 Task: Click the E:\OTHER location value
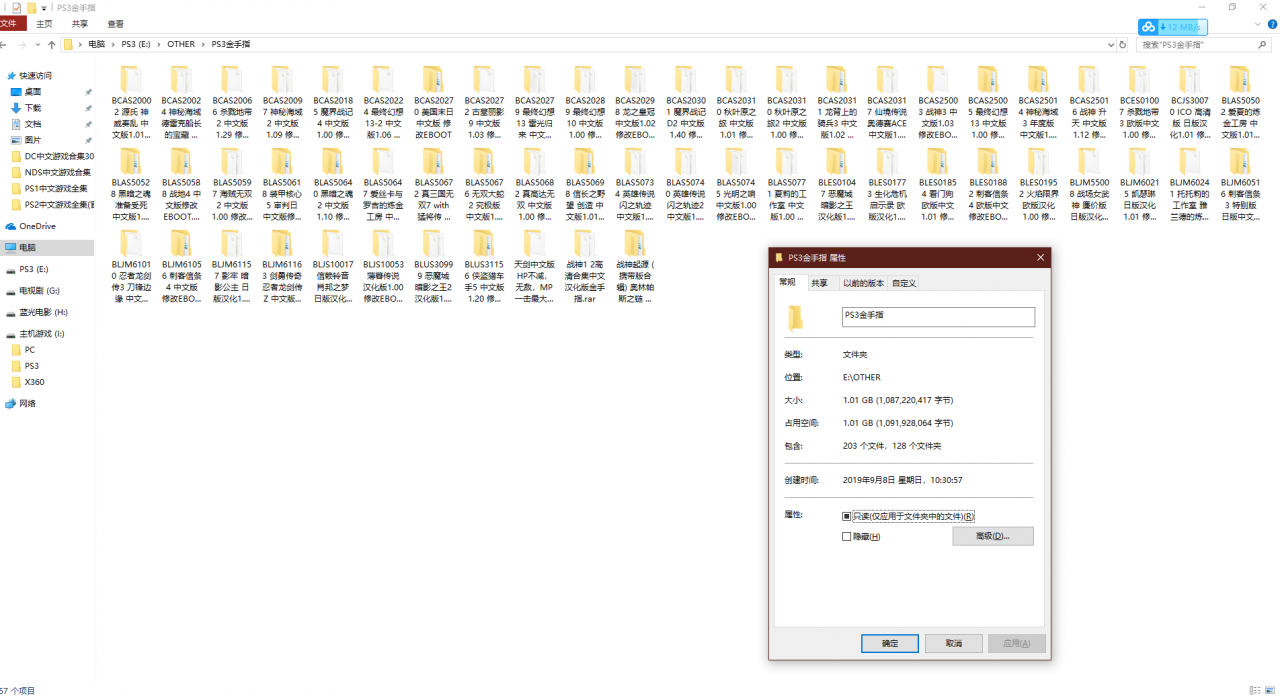(x=860, y=377)
